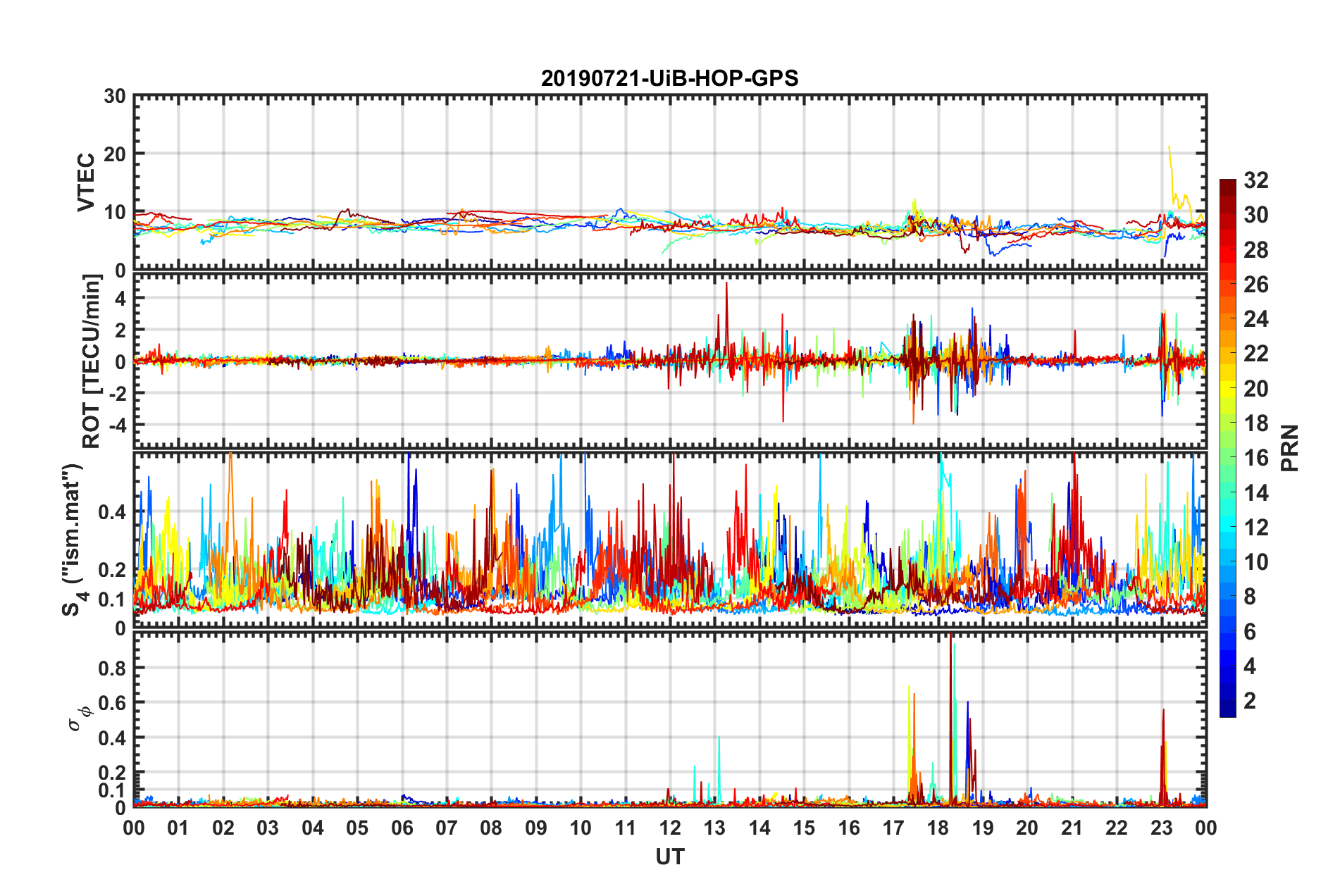This screenshot has height=896, width=1340.
Task: Click inside the sigma-phi plot panel
Action: pos(670,719)
